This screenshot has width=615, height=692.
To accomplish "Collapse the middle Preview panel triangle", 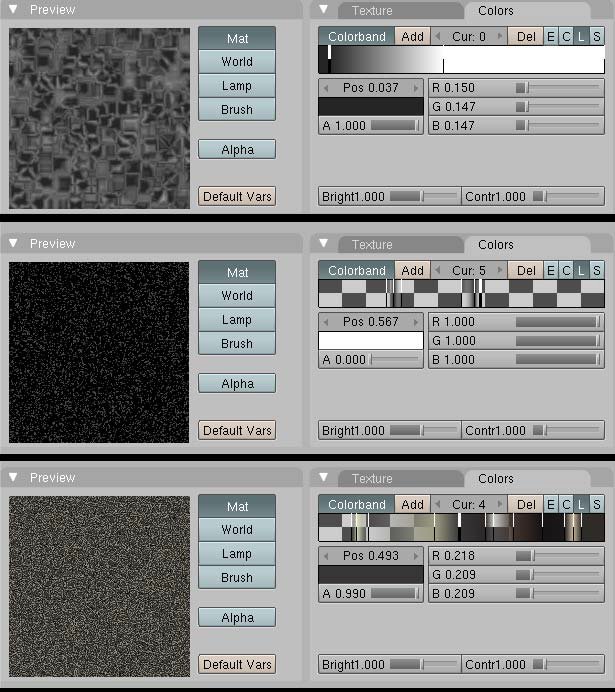I will tap(13, 243).
